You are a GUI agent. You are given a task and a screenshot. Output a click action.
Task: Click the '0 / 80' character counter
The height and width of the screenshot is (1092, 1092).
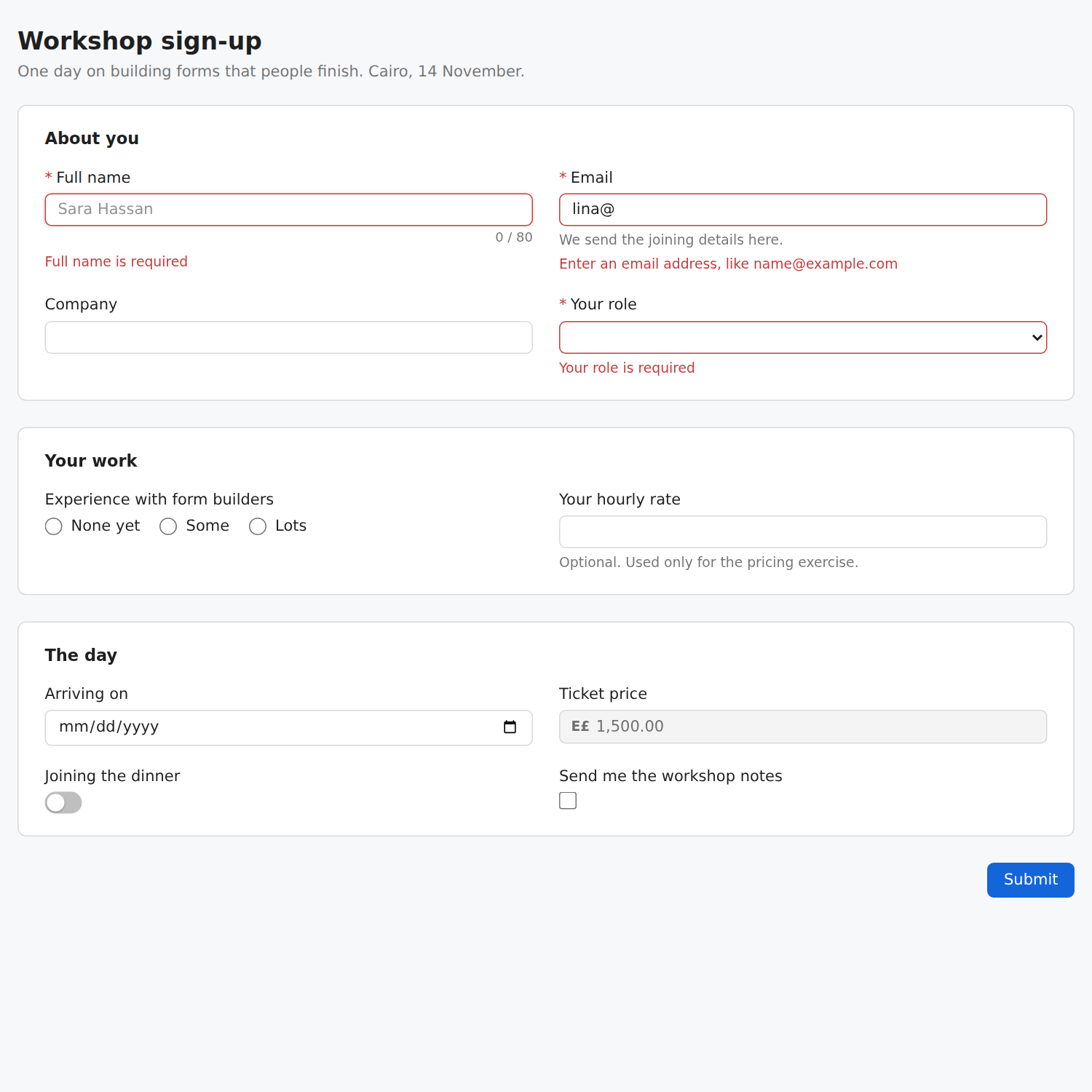tap(514, 237)
